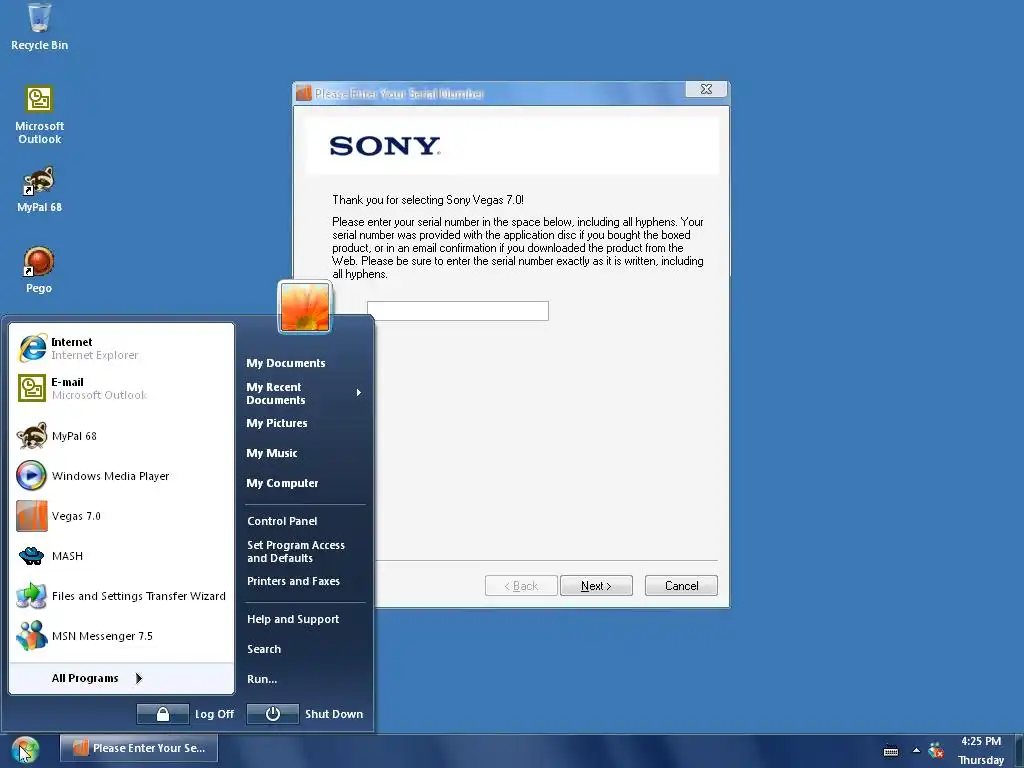Close the Please Enter Your Serial Number dialog
The width and height of the screenshot is (1024, 768).
(706, 89)
